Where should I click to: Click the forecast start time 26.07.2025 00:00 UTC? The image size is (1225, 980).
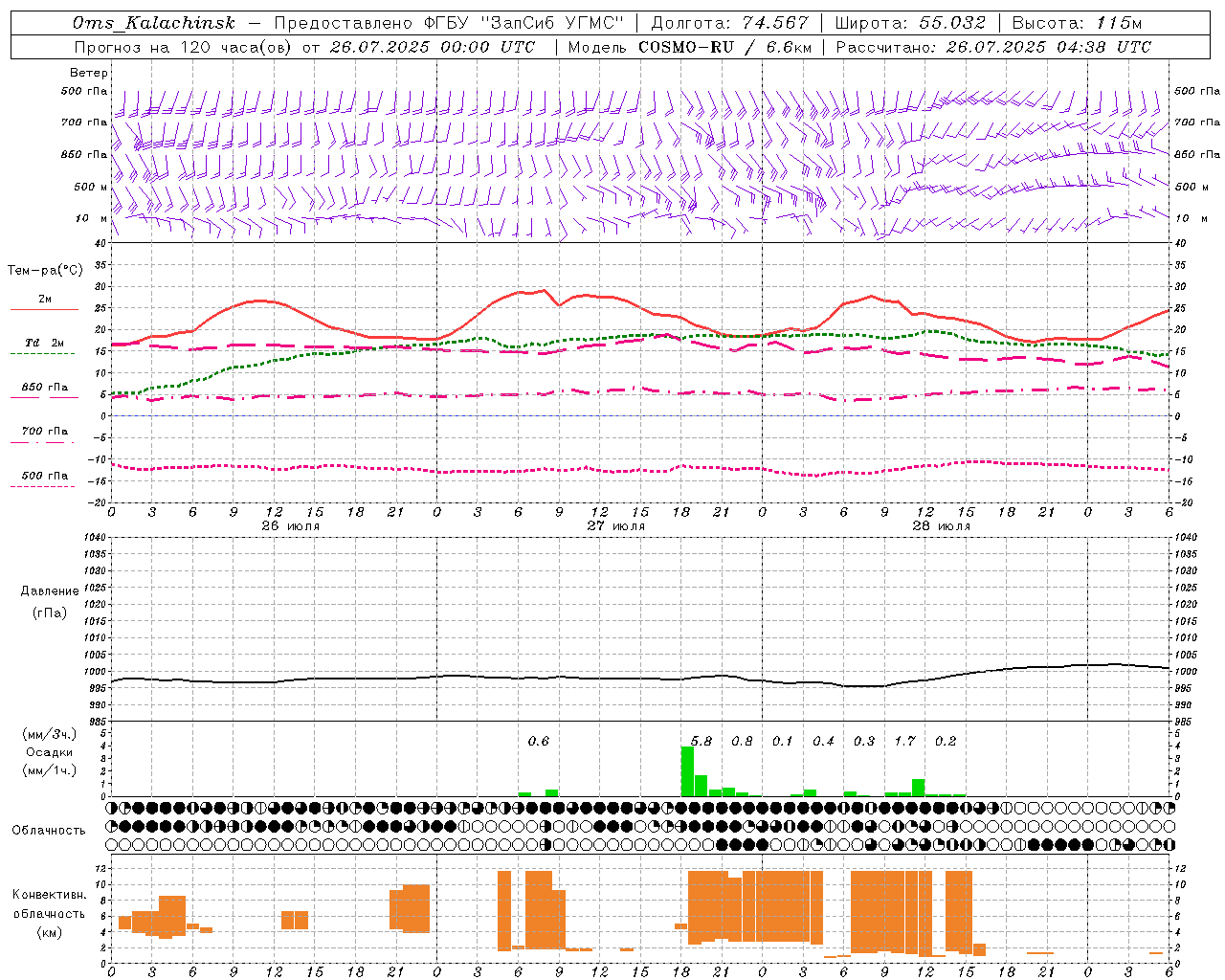(433, 47)
